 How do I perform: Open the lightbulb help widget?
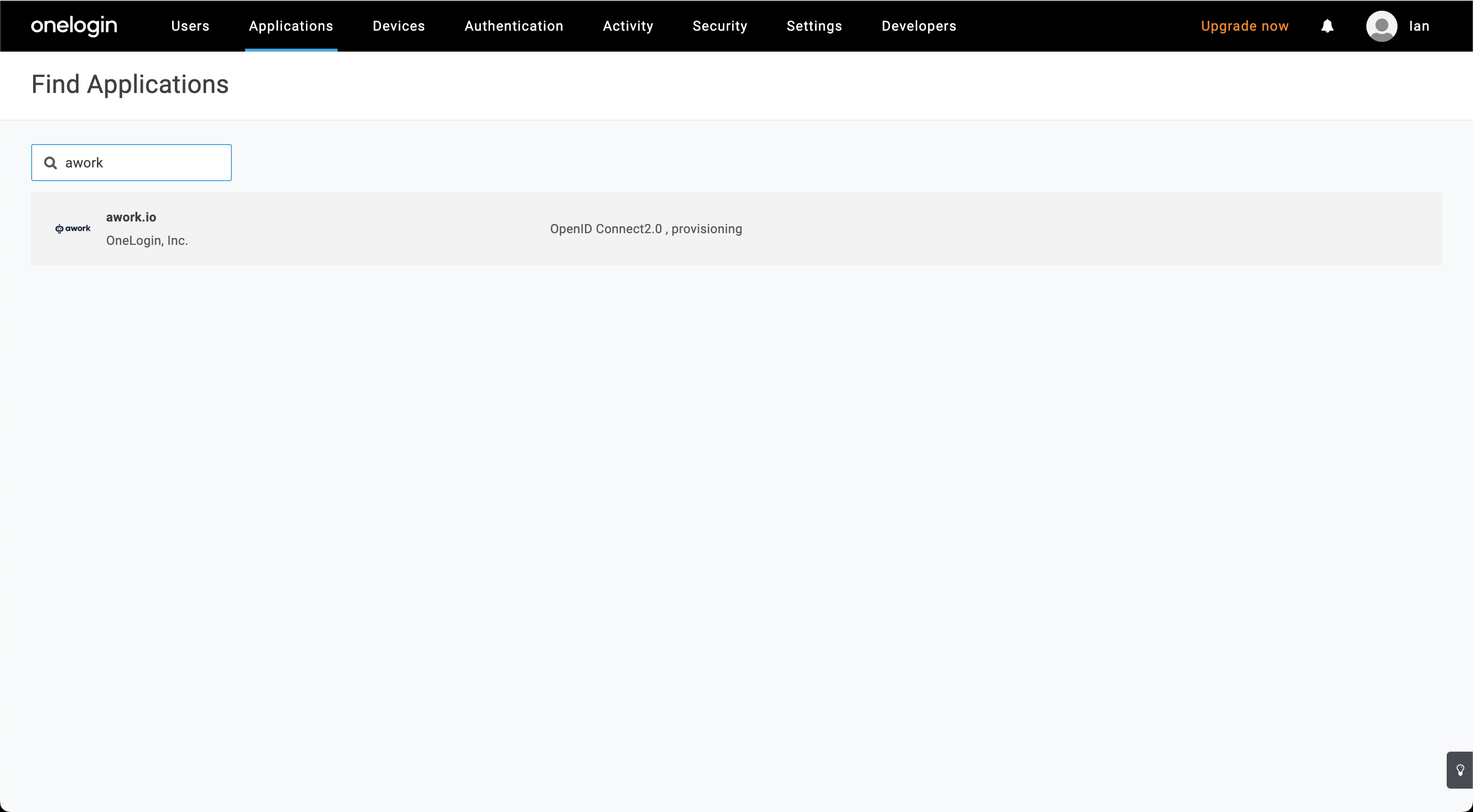[x=1460, y=770]
